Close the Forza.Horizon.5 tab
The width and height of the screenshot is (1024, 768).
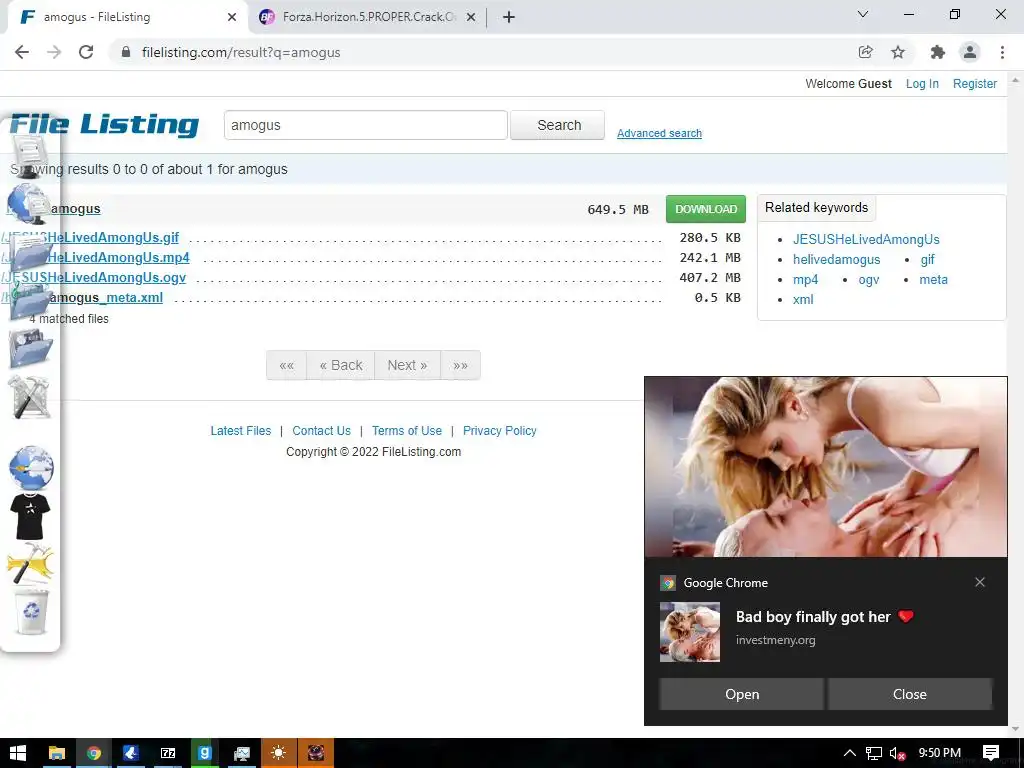(470, 17)
